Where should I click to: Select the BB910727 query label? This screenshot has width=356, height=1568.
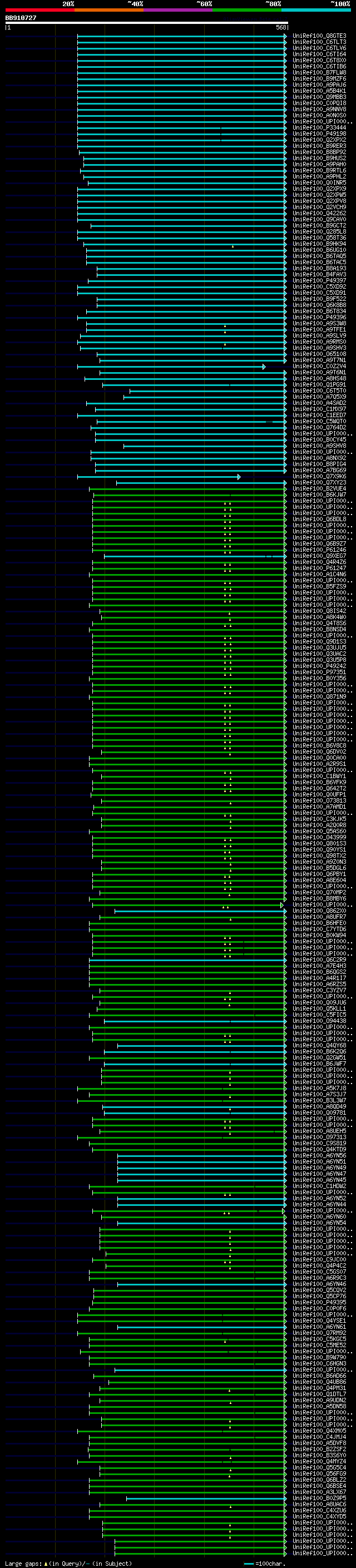pos(21,18)
